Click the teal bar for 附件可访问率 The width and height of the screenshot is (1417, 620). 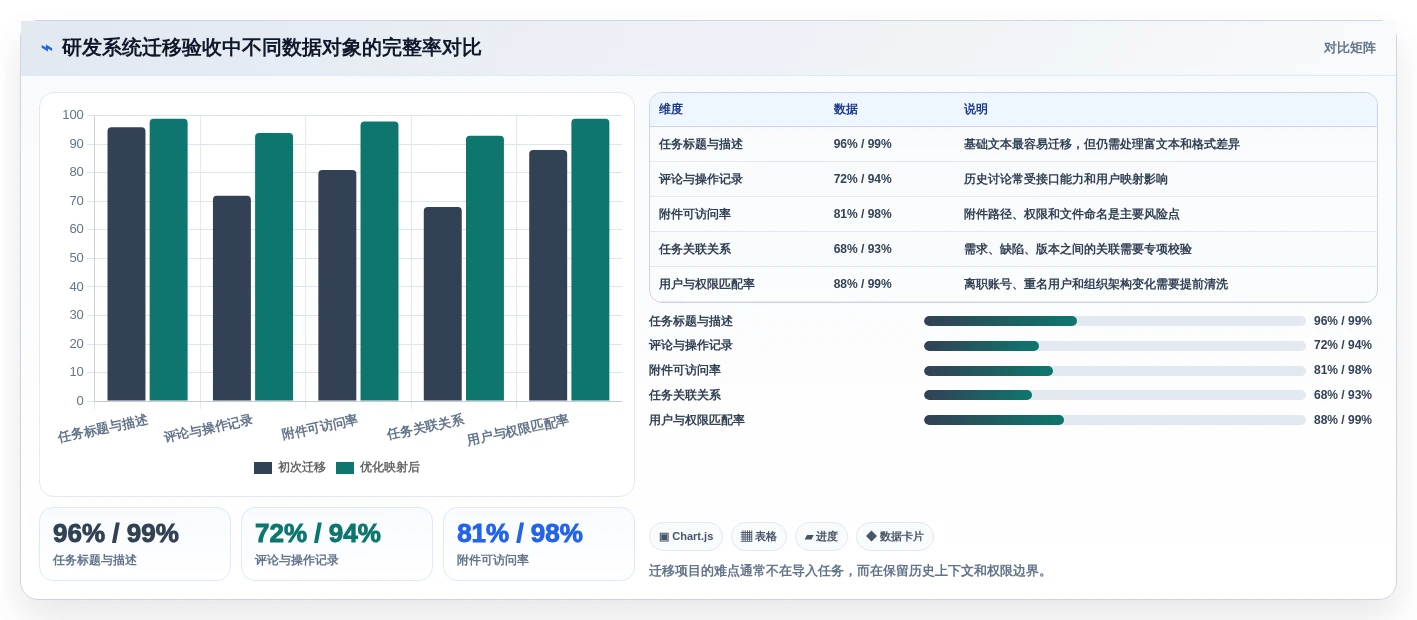pyautogui.click(x=379, y=261)
